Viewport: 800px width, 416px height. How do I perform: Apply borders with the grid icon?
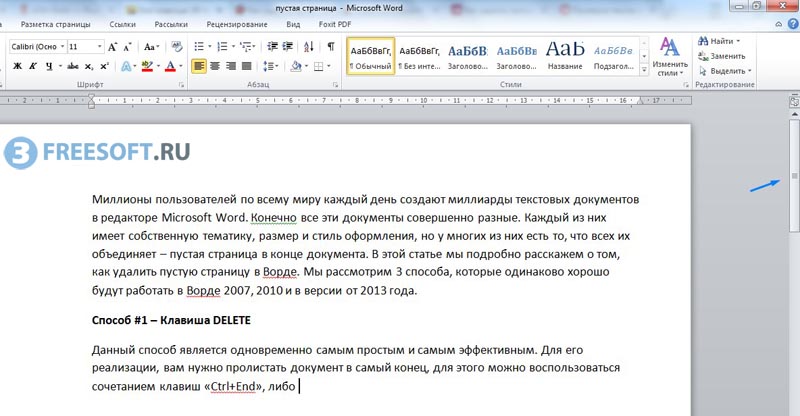tap(319, 66)
